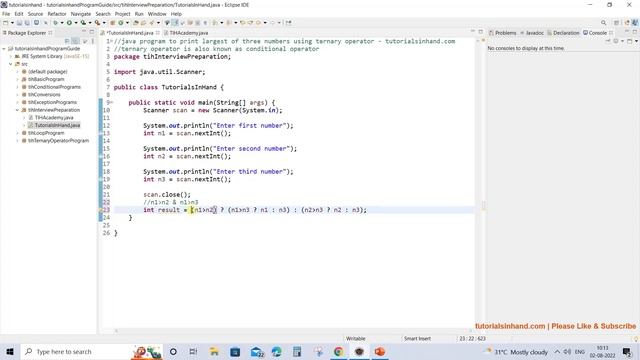Collapse tutorialsinhandProgramGuide project node

tap(4, 49)
